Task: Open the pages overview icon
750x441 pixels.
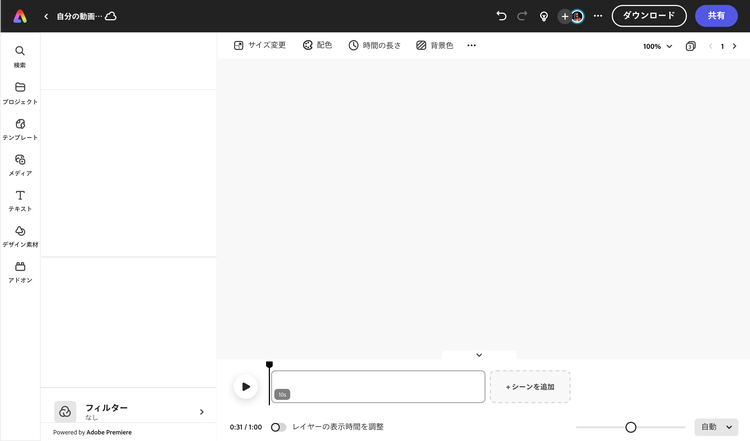Action: [690, 46]
